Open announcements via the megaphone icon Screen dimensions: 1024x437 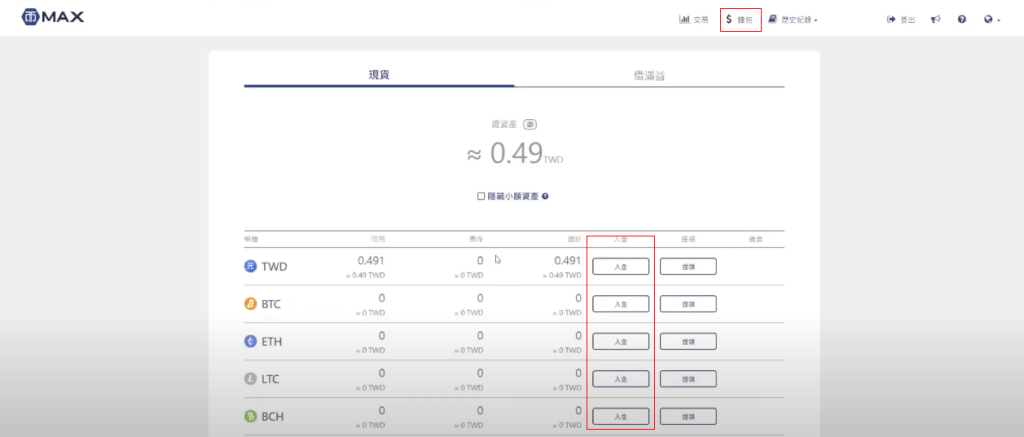[936, 20]
